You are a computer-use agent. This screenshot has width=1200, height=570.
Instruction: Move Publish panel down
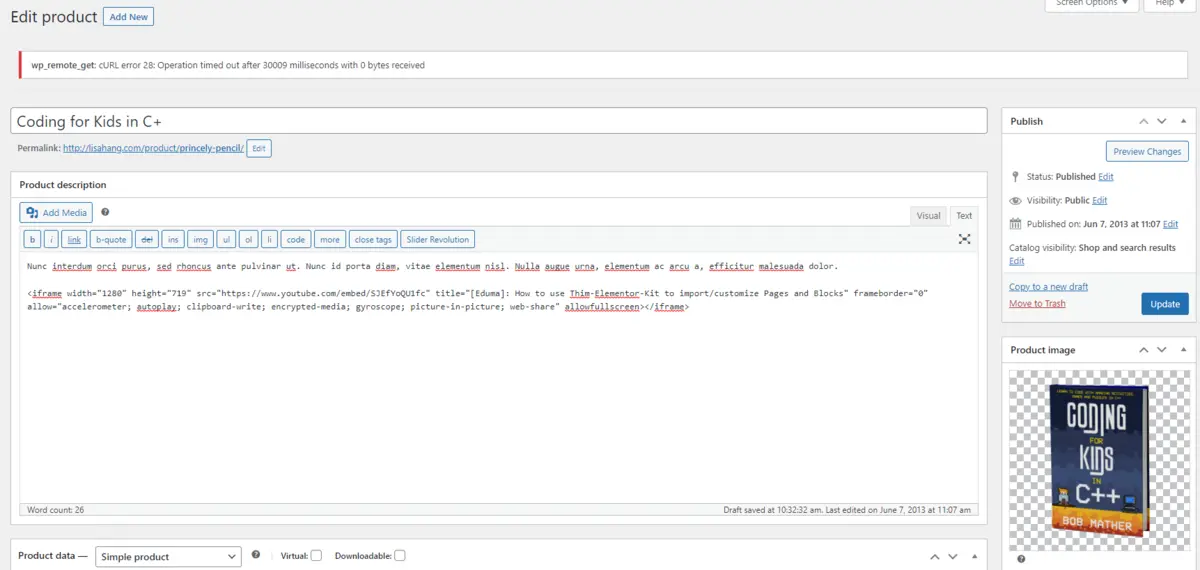[1162, 121]
